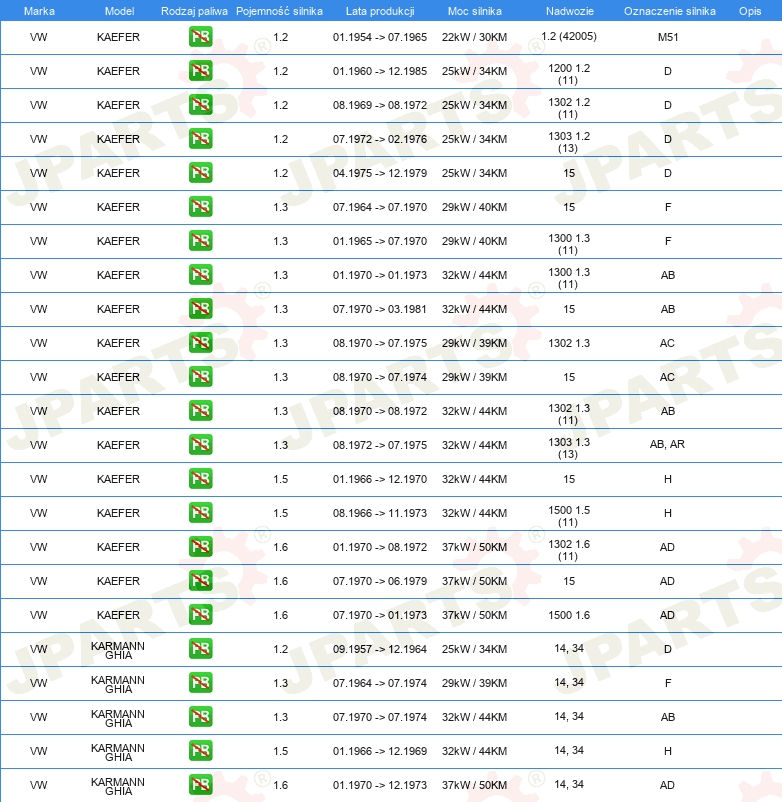782x802 pixels.
Task: Click the body cell '1500 1.6'
Action: pyautogui.click(x=569, y=615)
